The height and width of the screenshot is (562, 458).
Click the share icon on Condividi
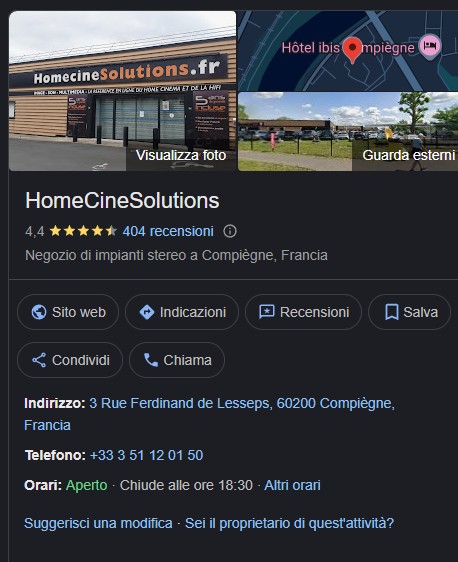[x=39, y=360]
